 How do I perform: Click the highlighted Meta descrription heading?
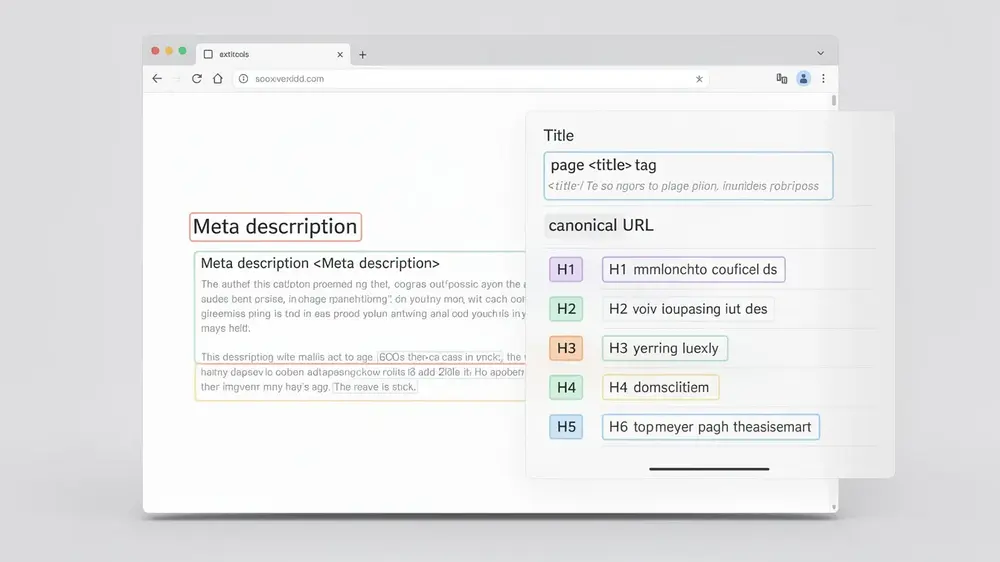[x=276, y=226]
